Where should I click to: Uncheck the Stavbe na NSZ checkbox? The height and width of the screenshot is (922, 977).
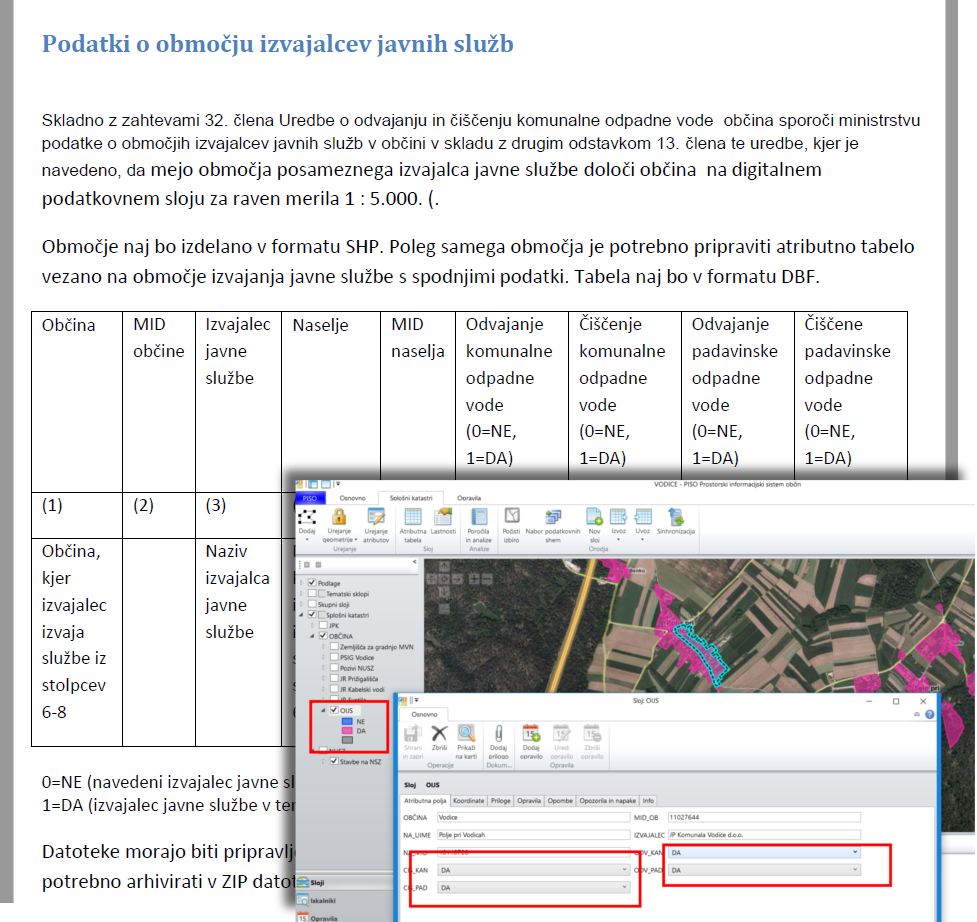(335, 761)
